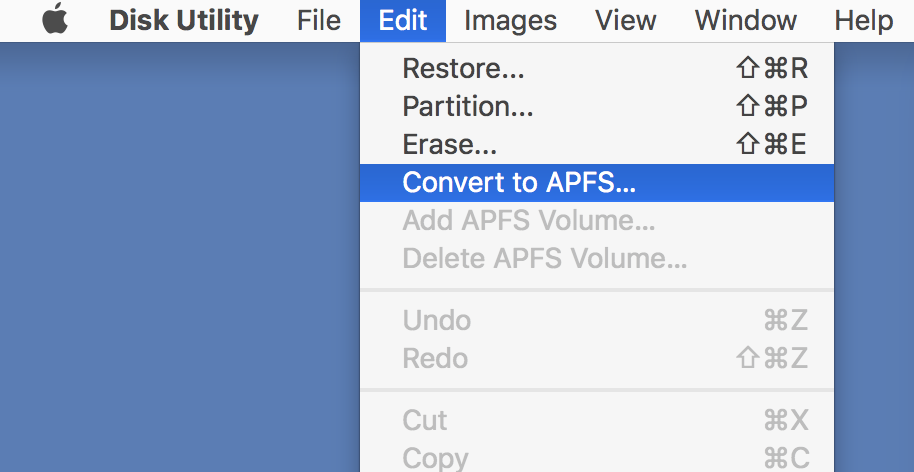Click the Copy menu item
This screenshot has height=472, width=914.
click(x=597, y=458)
